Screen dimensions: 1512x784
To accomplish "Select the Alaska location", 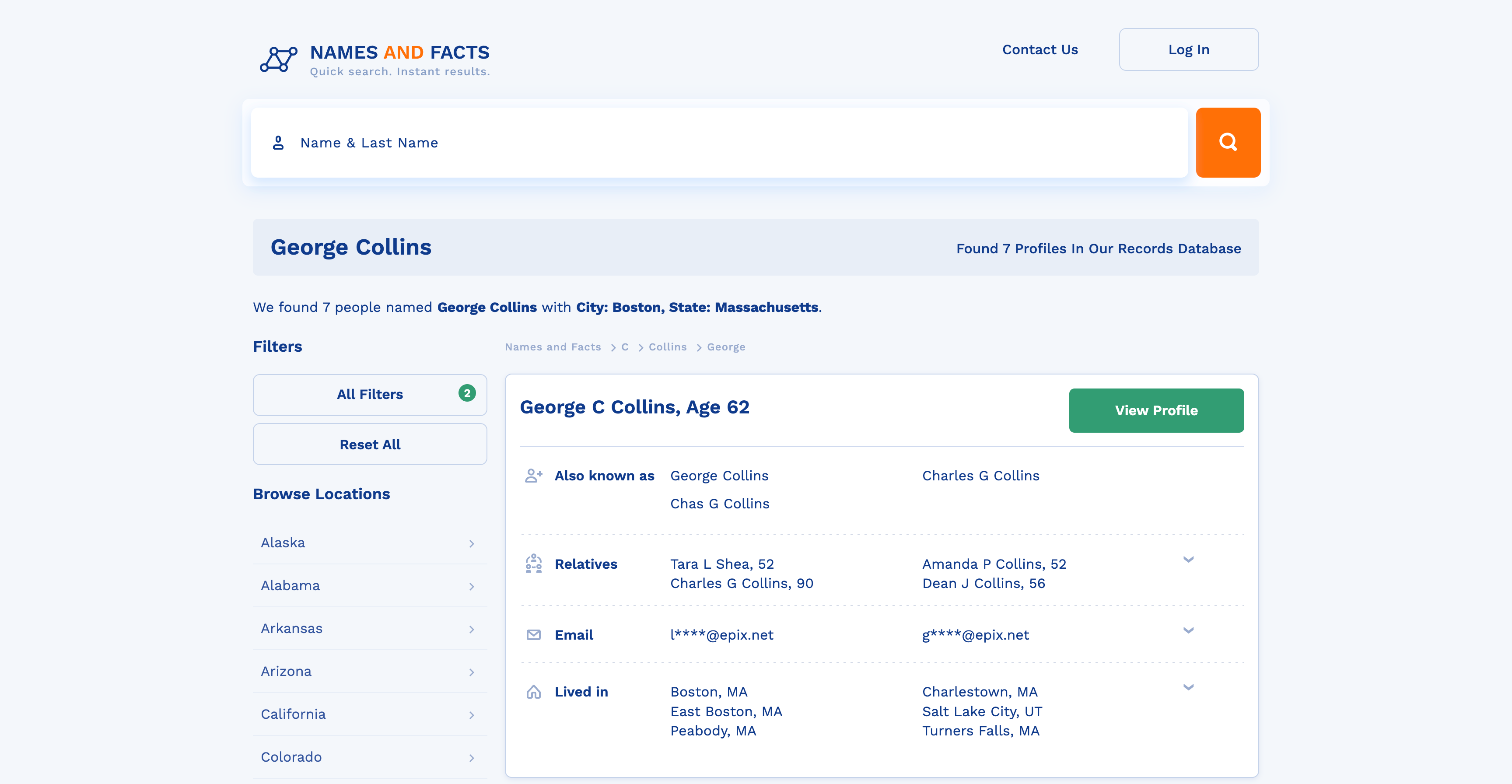I will pos(370,543).
